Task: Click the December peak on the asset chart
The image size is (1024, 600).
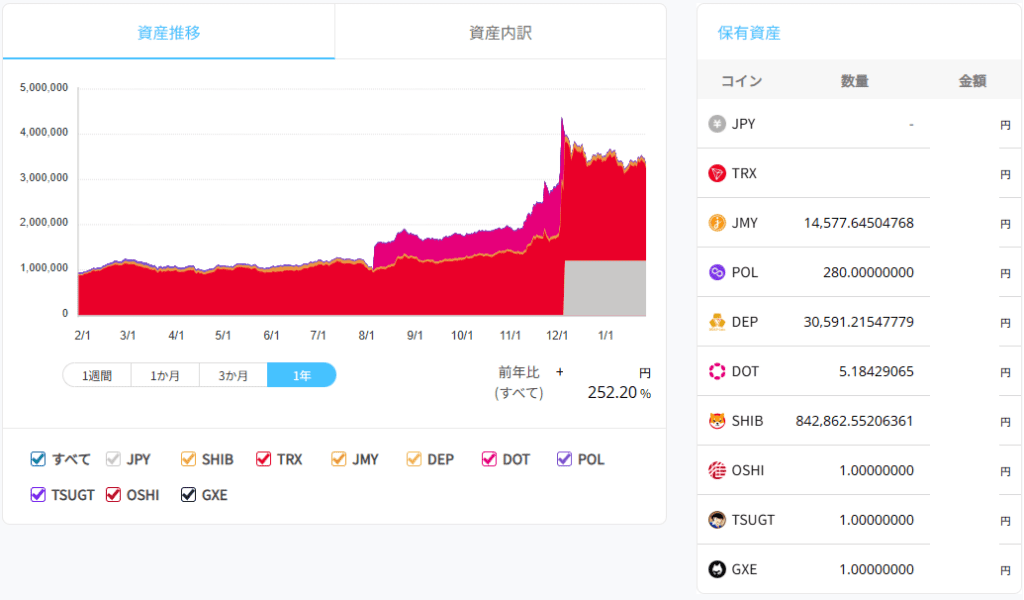Action: (x=563, y=120)
